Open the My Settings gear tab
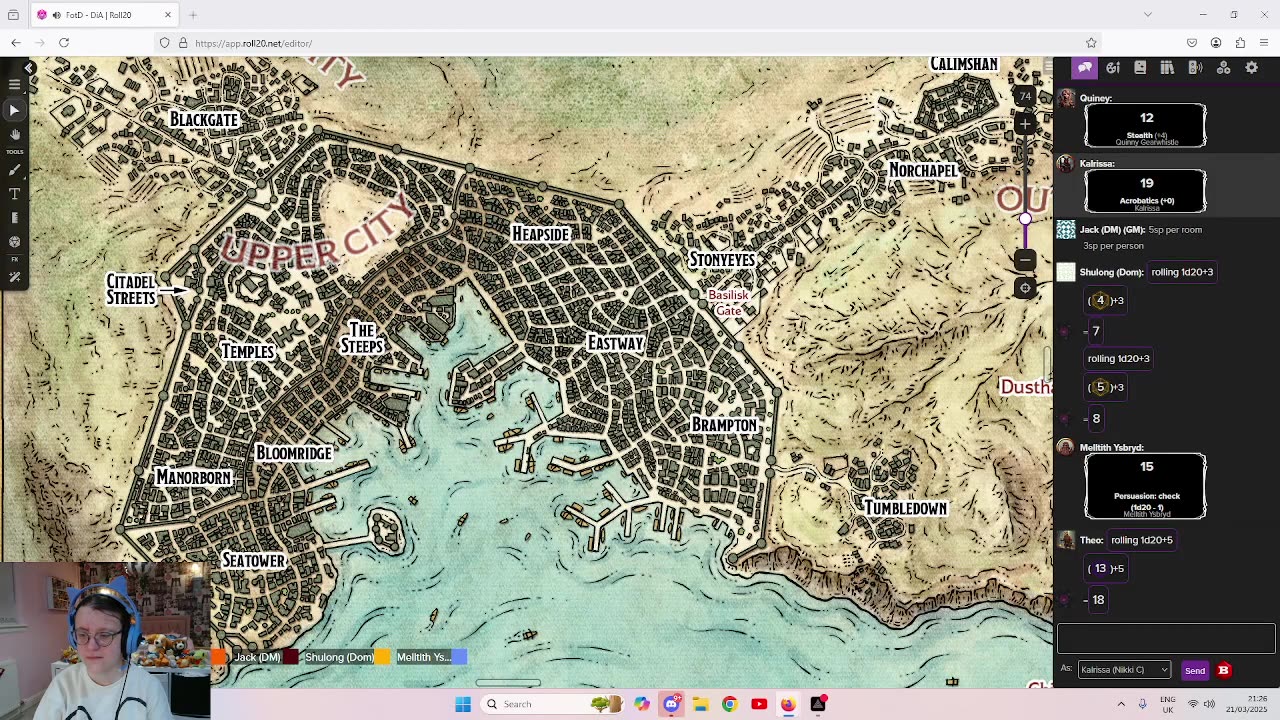Viewport: 1280px width, 720px height. pos(1251,67)
